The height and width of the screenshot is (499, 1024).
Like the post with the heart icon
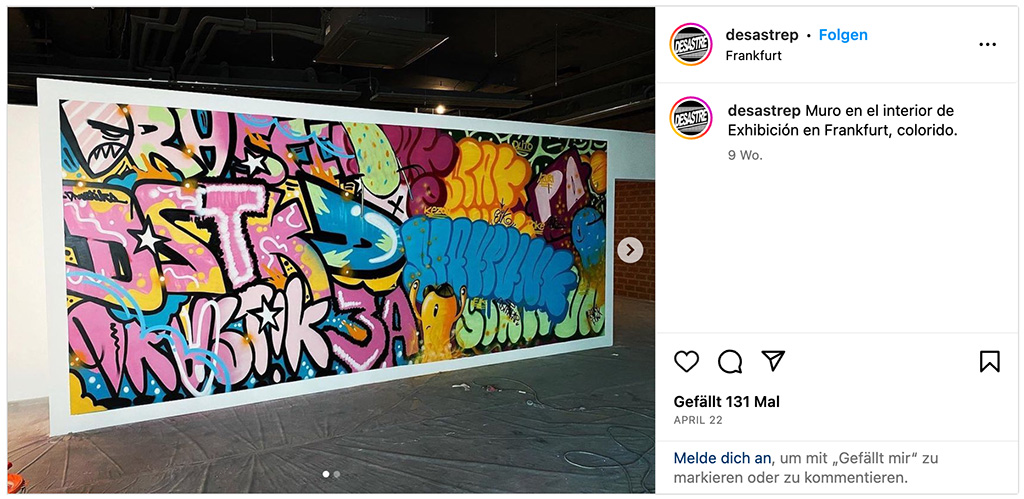(686, 361)
